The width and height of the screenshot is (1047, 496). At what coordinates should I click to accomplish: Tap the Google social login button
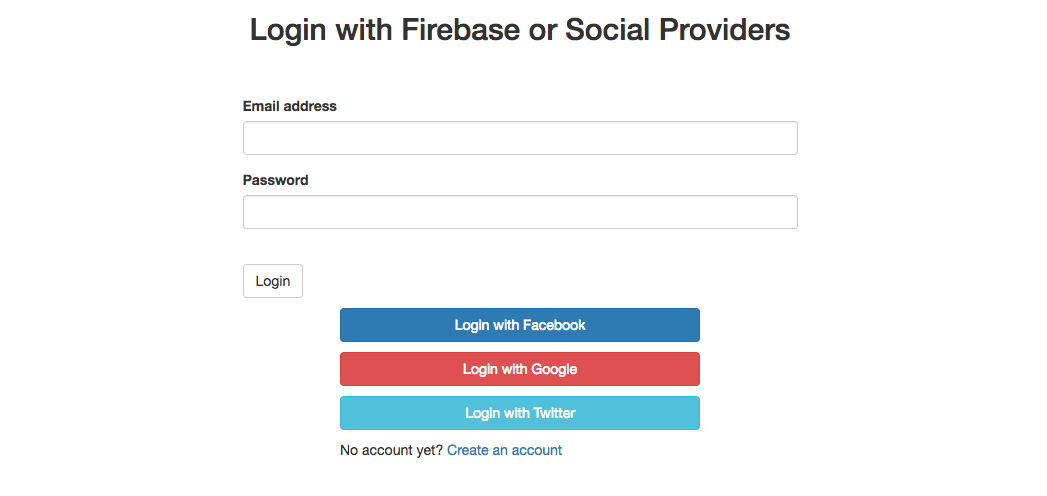point(520,369)
